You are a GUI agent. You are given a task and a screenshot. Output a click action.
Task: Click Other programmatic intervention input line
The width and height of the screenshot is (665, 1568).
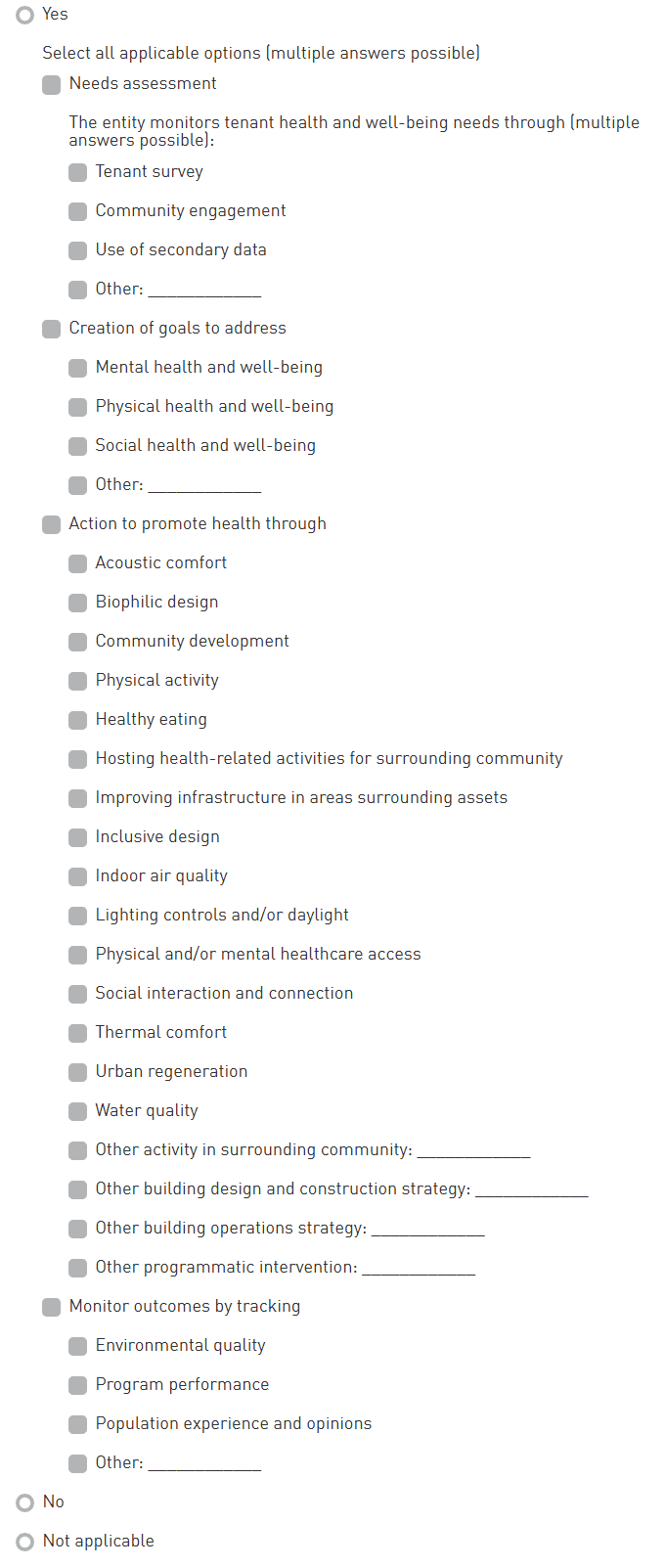click(x=419, y=1268)
